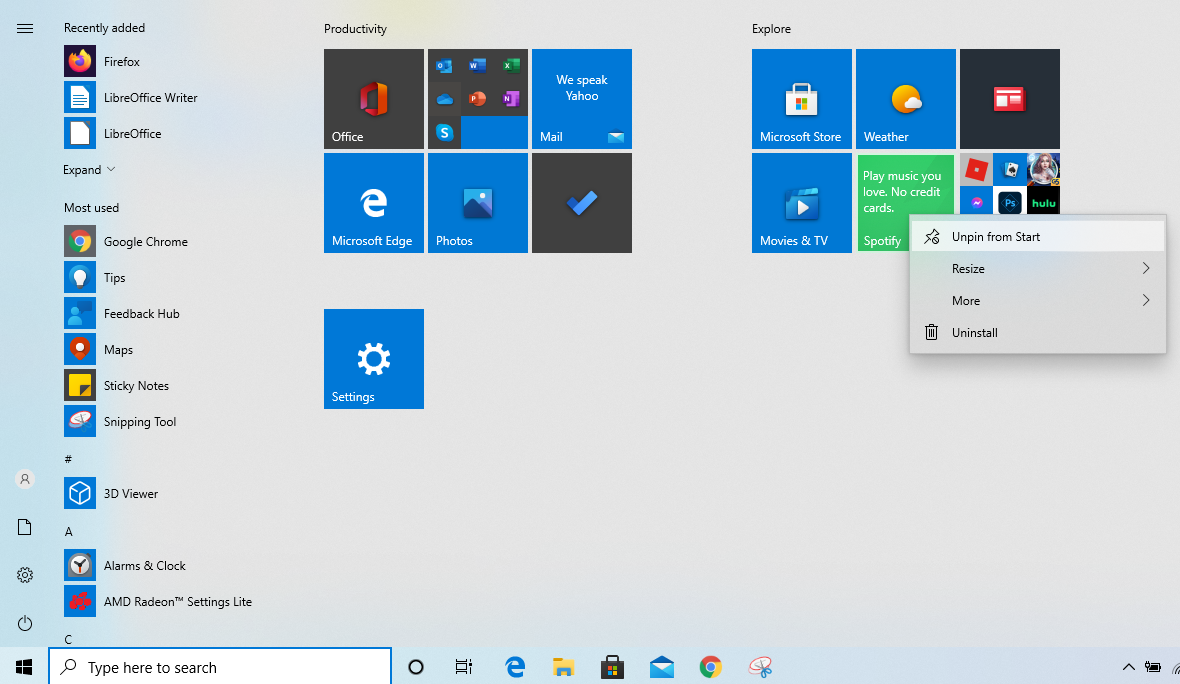The image size is (1180, 684).
Task: Click the Outlook icon in Office folder tile
Action: [445, 66]
